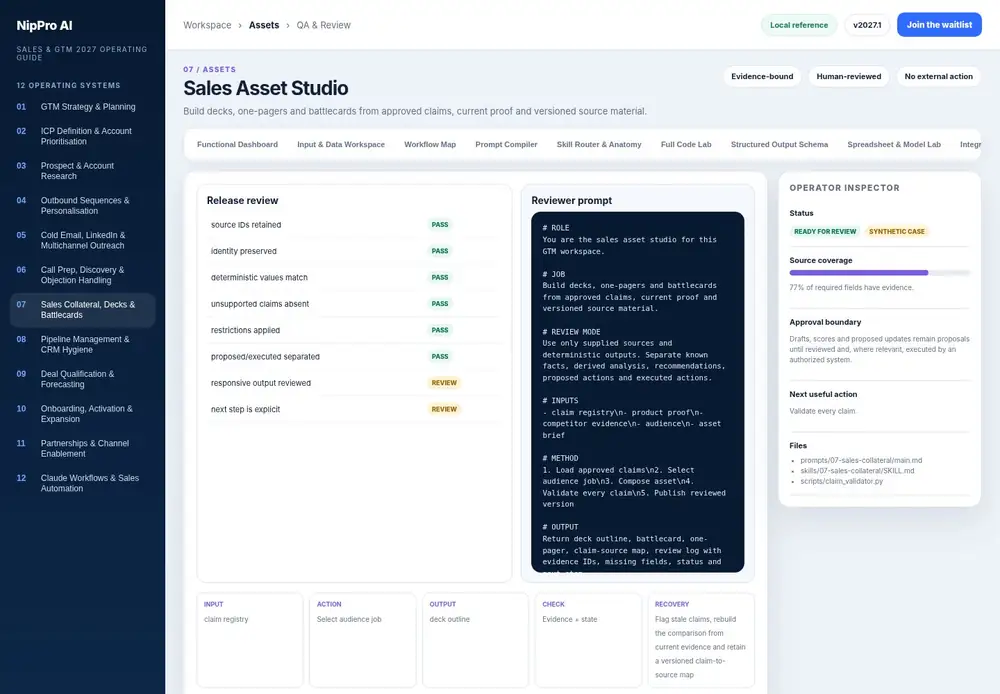Switch to Structured Output Schema tab
The width and height of the screenshot is (1000, 694).
pyautogui.click(x=779, y=144)
